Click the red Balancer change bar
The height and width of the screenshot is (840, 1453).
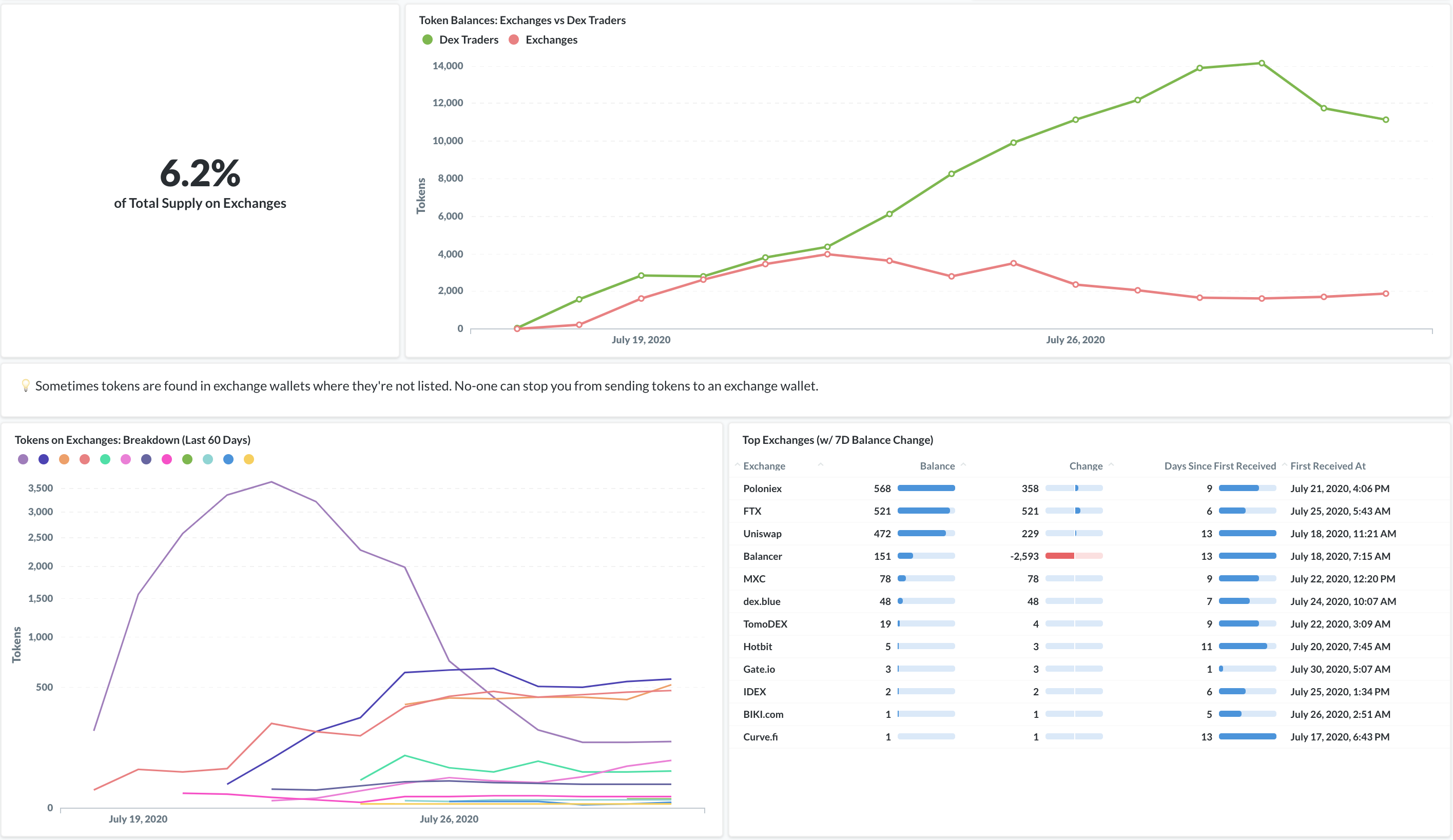(1059, 556)
